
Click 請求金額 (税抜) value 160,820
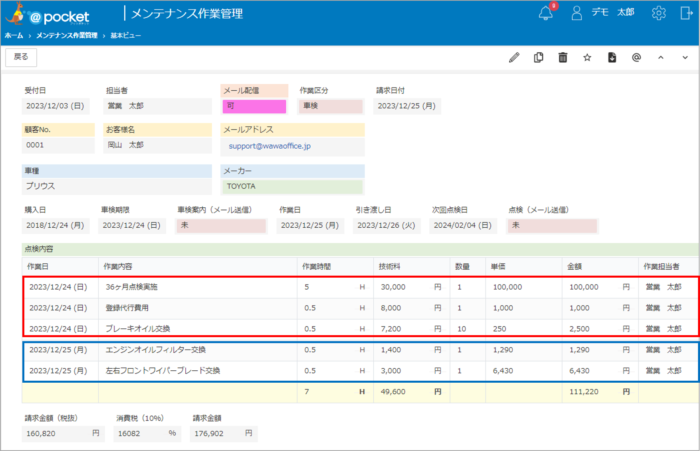pyautogui.click(x=63, y=434)
